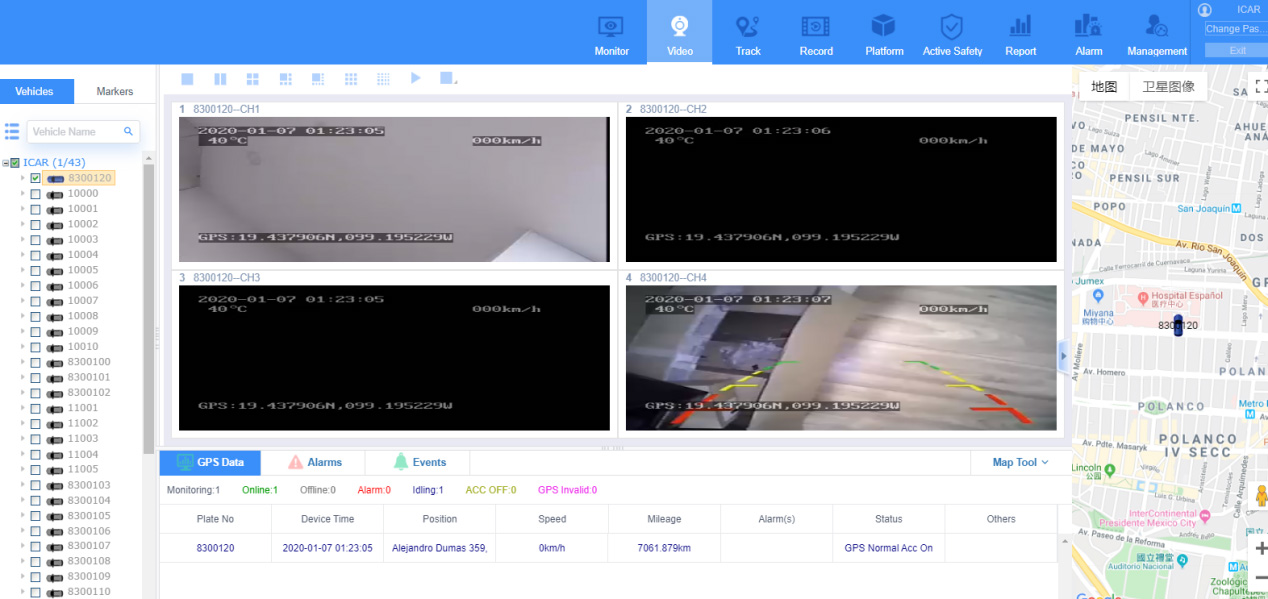Check vehicle 8300105 checkbox
Screen dimensions: 1268x599
point(35,516)
